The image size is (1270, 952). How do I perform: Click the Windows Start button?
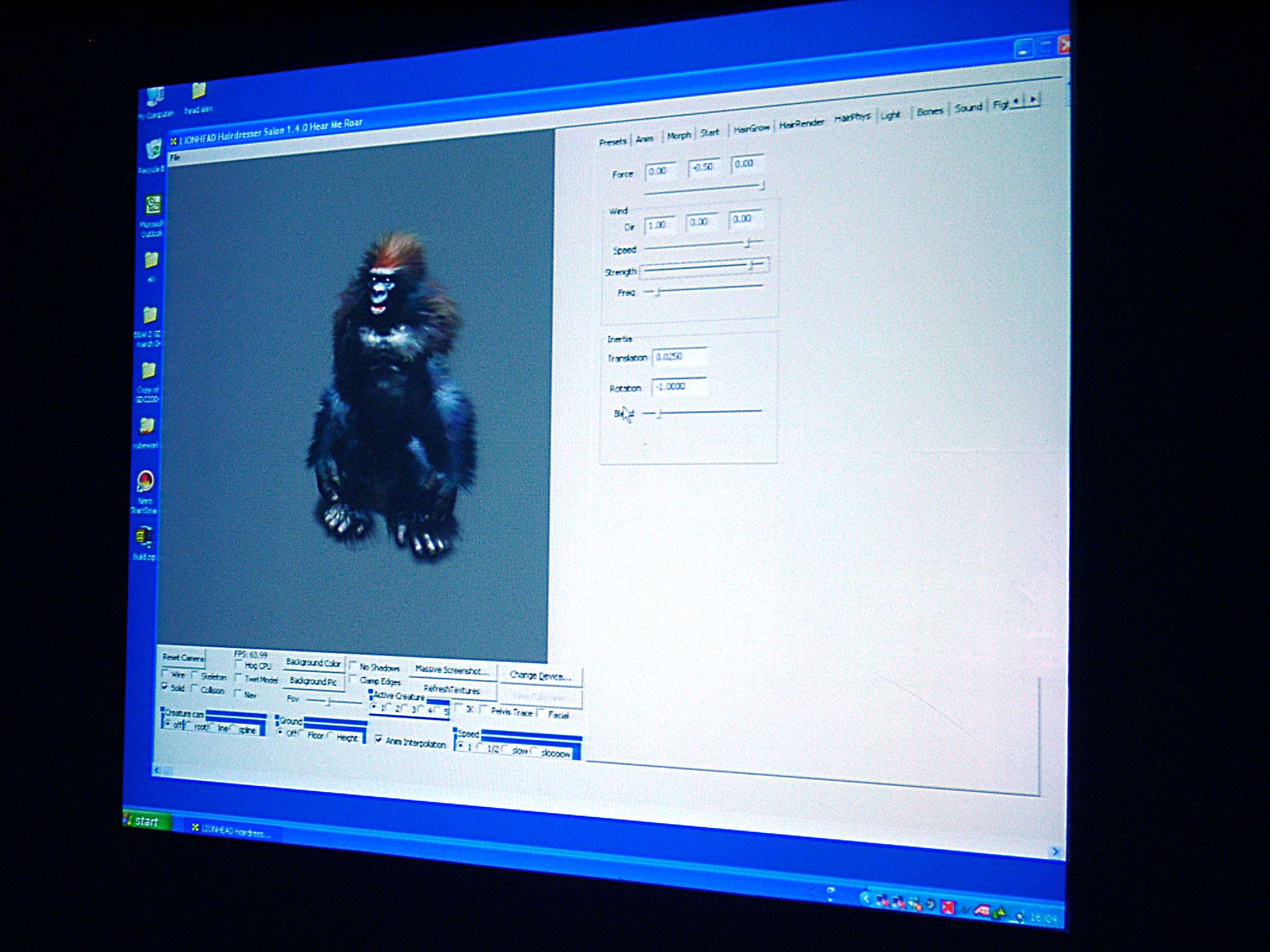click(145, 821)
